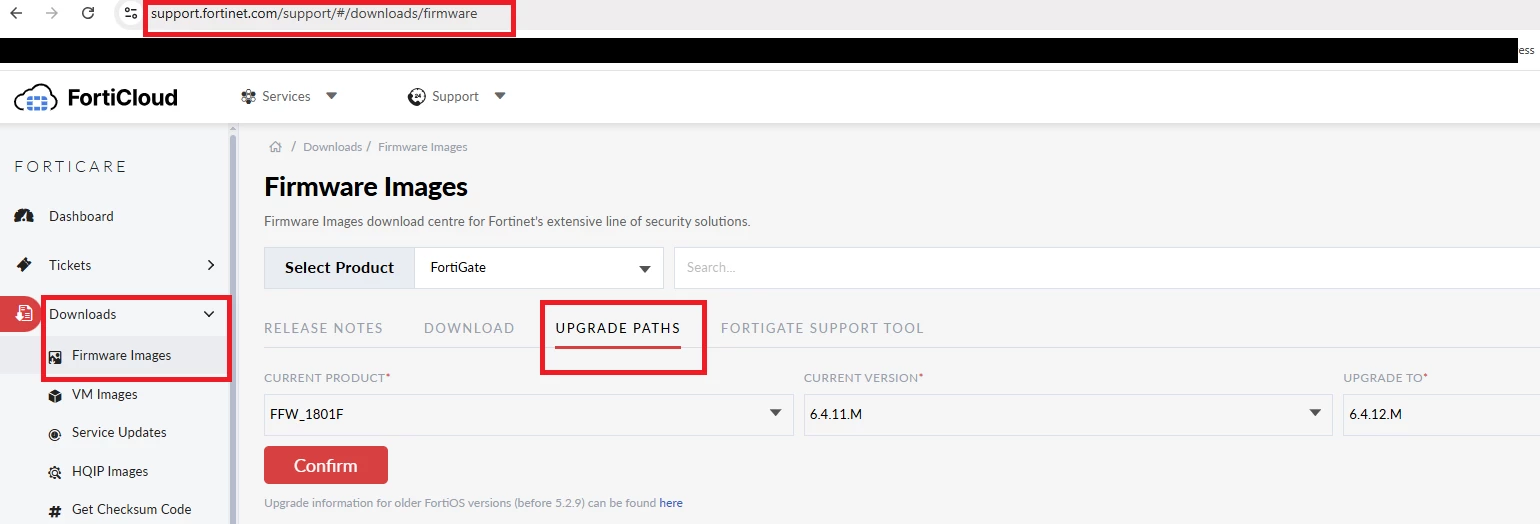The height and width of the screenshot is (524, 1540).
Task: Switch to the Release Notes tab
Action: (x=323, y=328)
